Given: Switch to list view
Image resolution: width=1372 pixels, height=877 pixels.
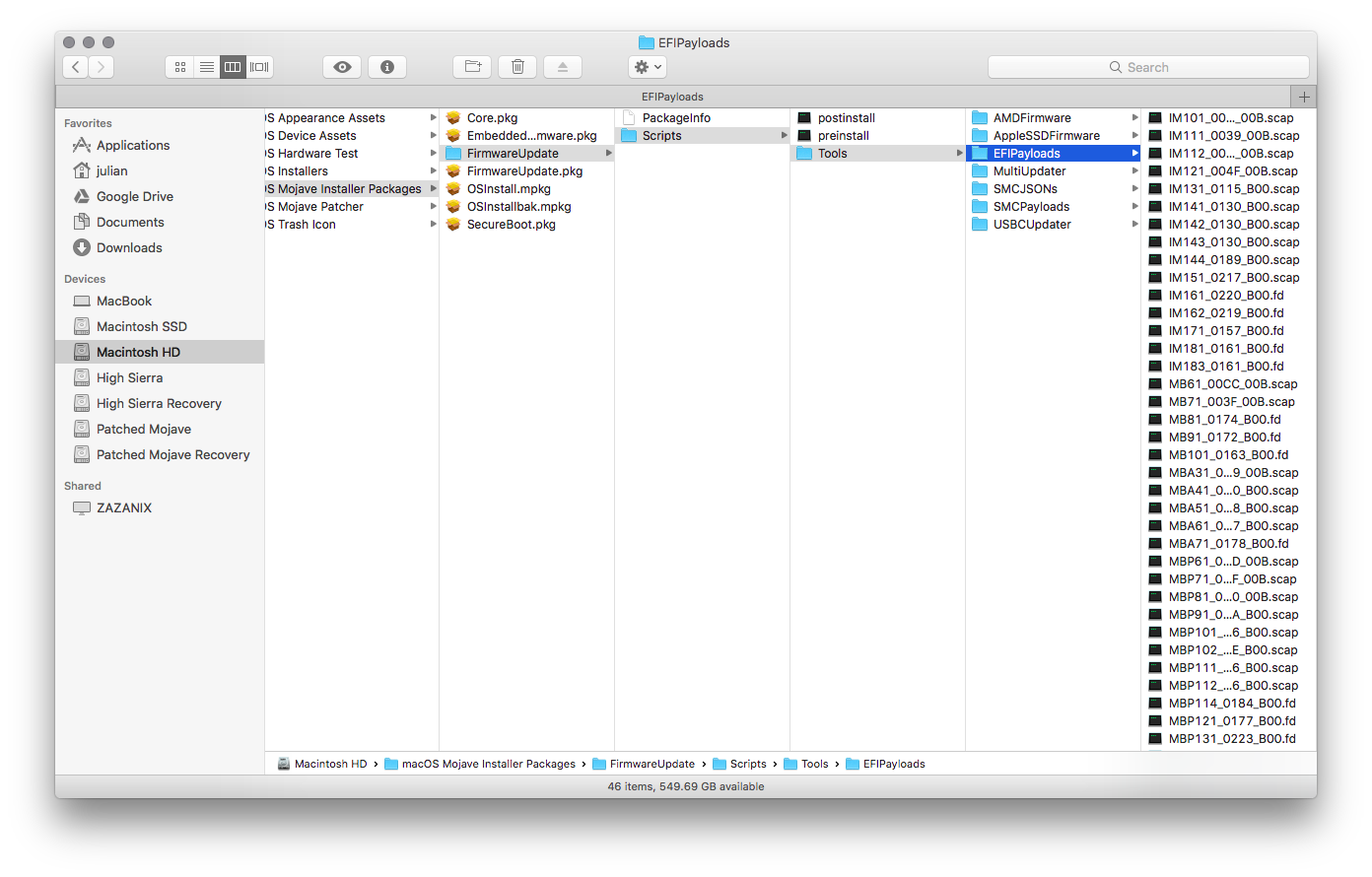Looking at the screenshot, I should coord(207,67).
